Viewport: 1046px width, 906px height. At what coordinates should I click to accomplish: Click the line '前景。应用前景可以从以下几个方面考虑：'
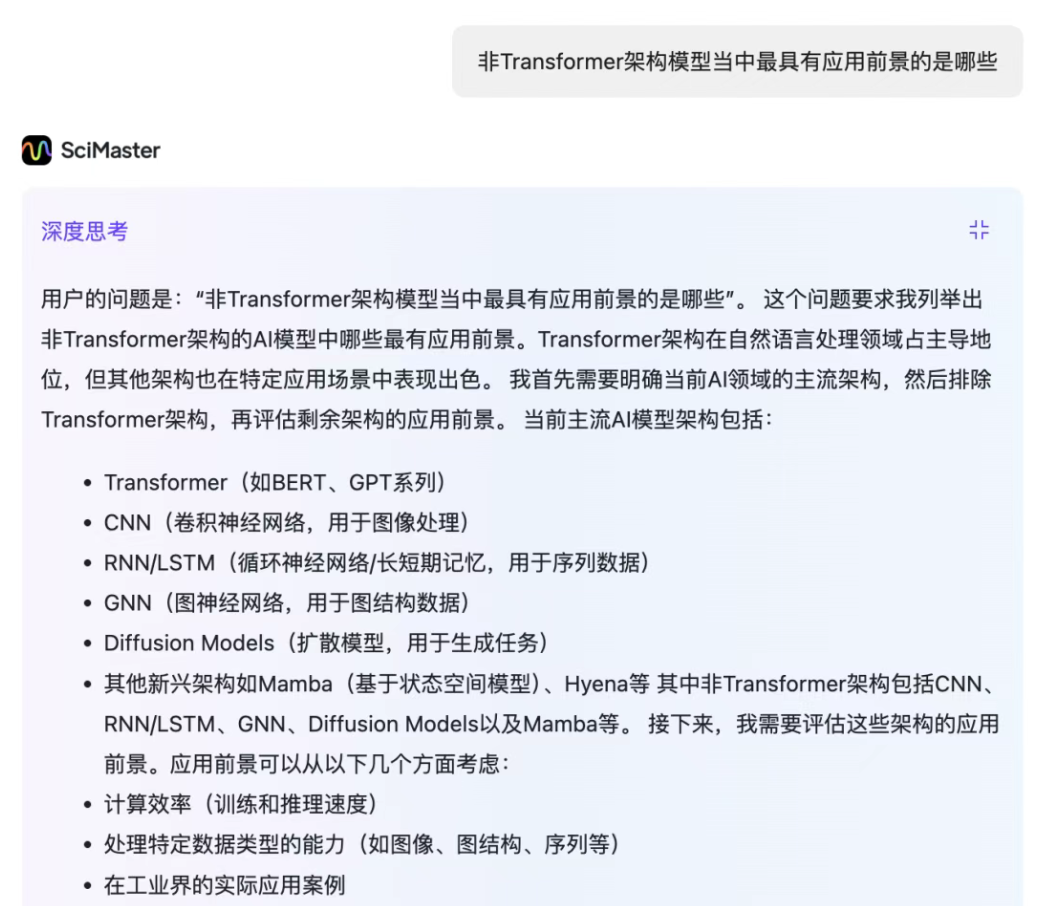tap(307, 764)
